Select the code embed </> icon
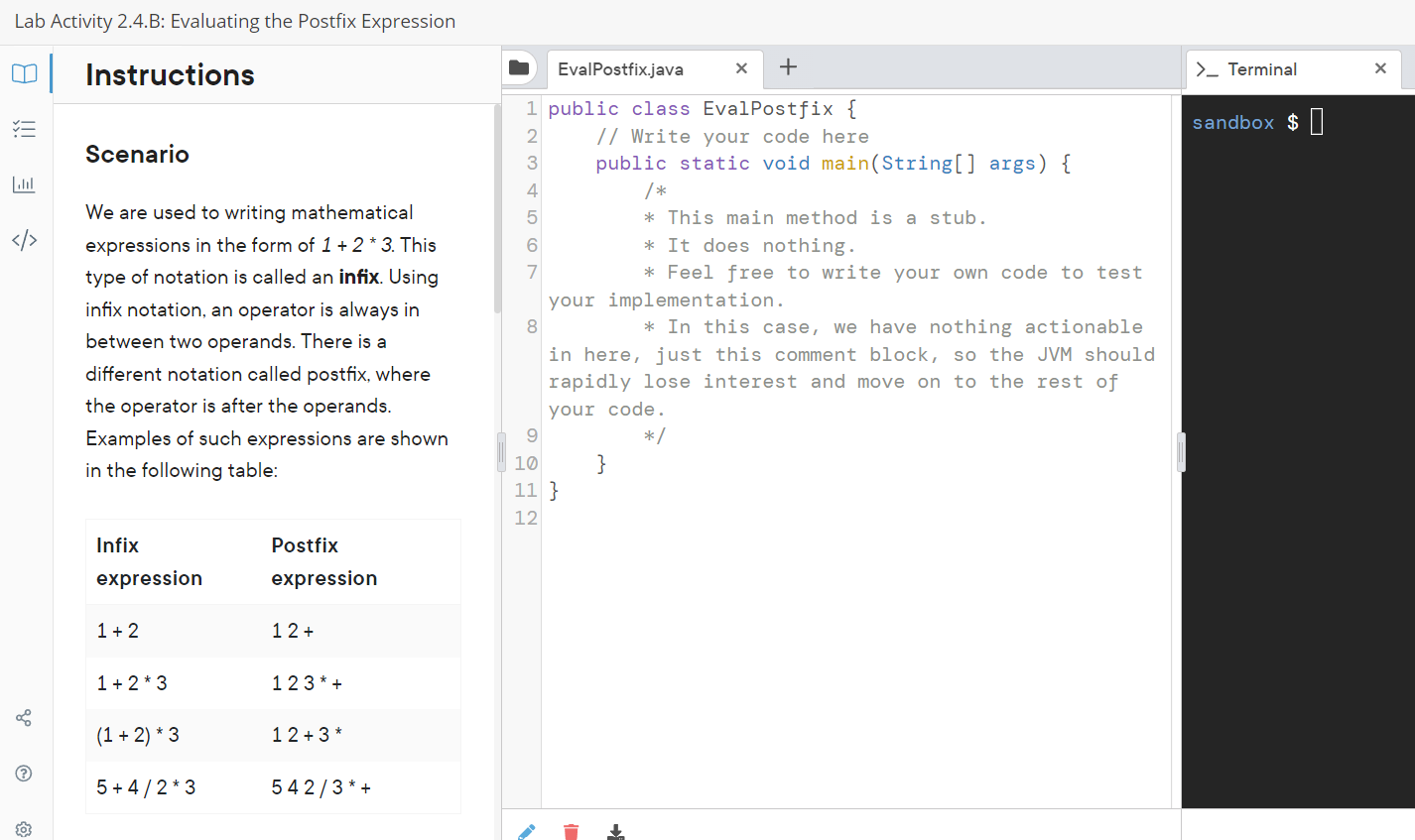 [x=24, y=239]
